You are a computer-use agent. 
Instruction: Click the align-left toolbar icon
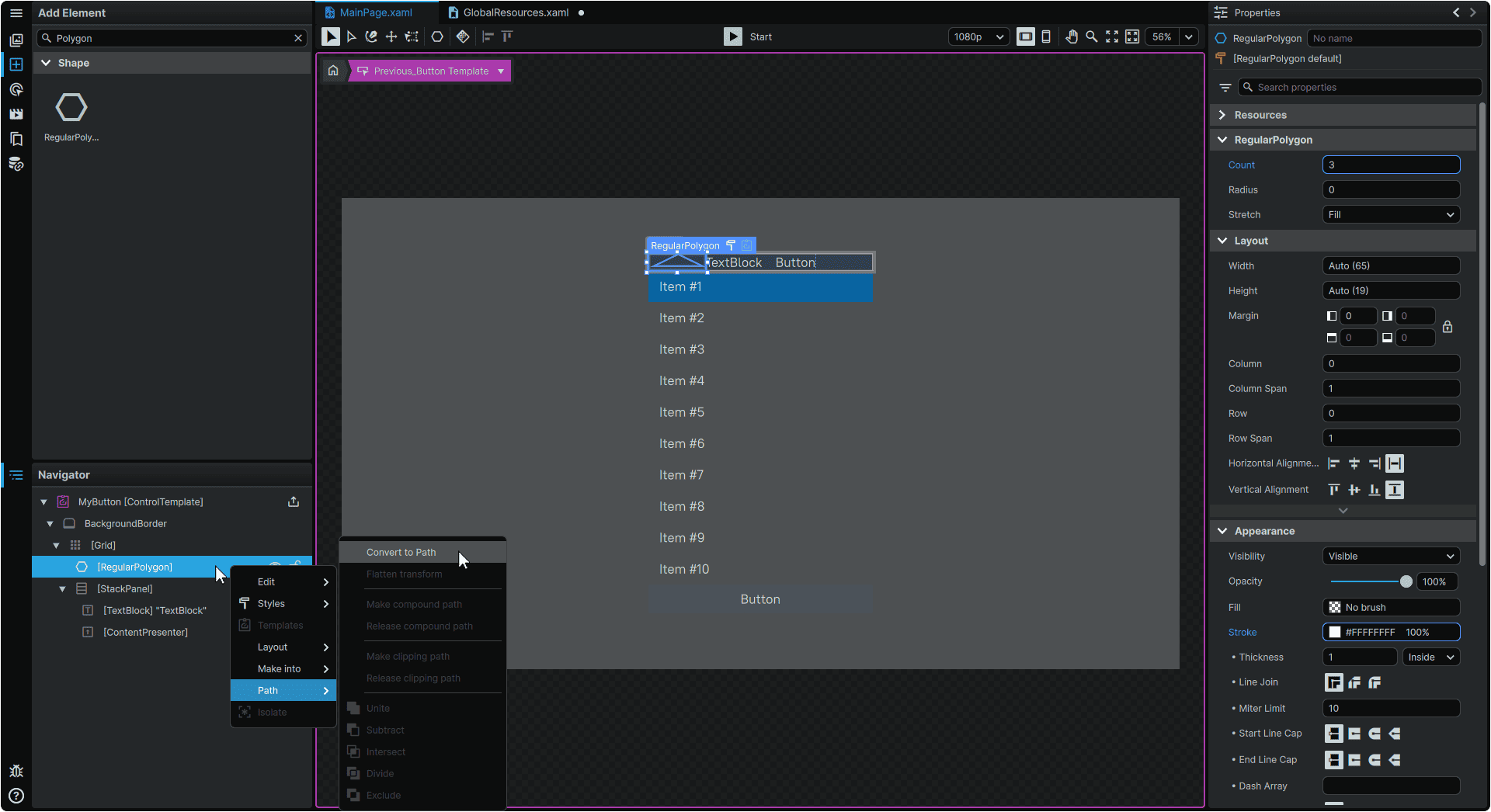click(x=488, y=36)
